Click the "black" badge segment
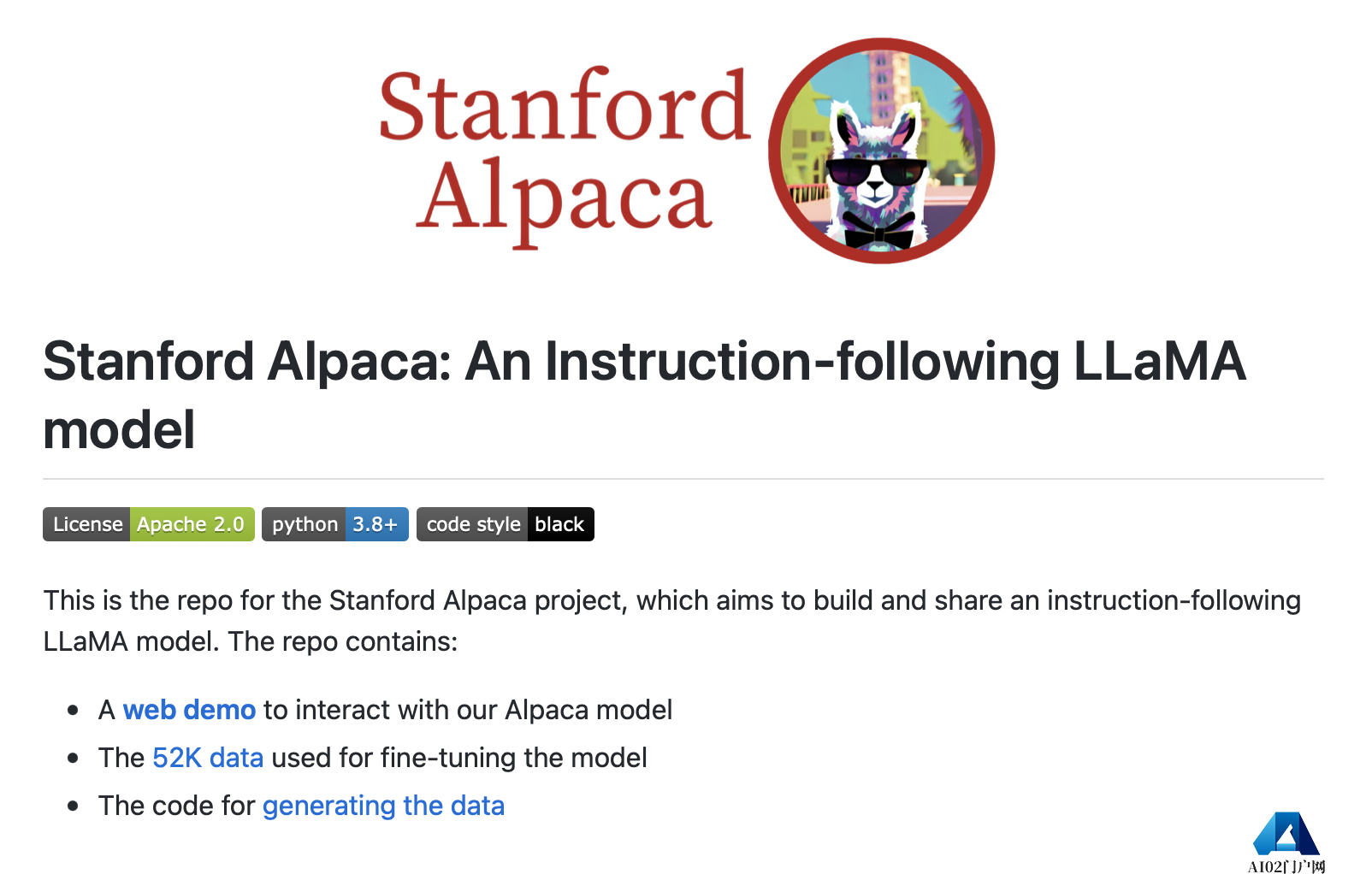1372x874 pixels. point(559,524)
